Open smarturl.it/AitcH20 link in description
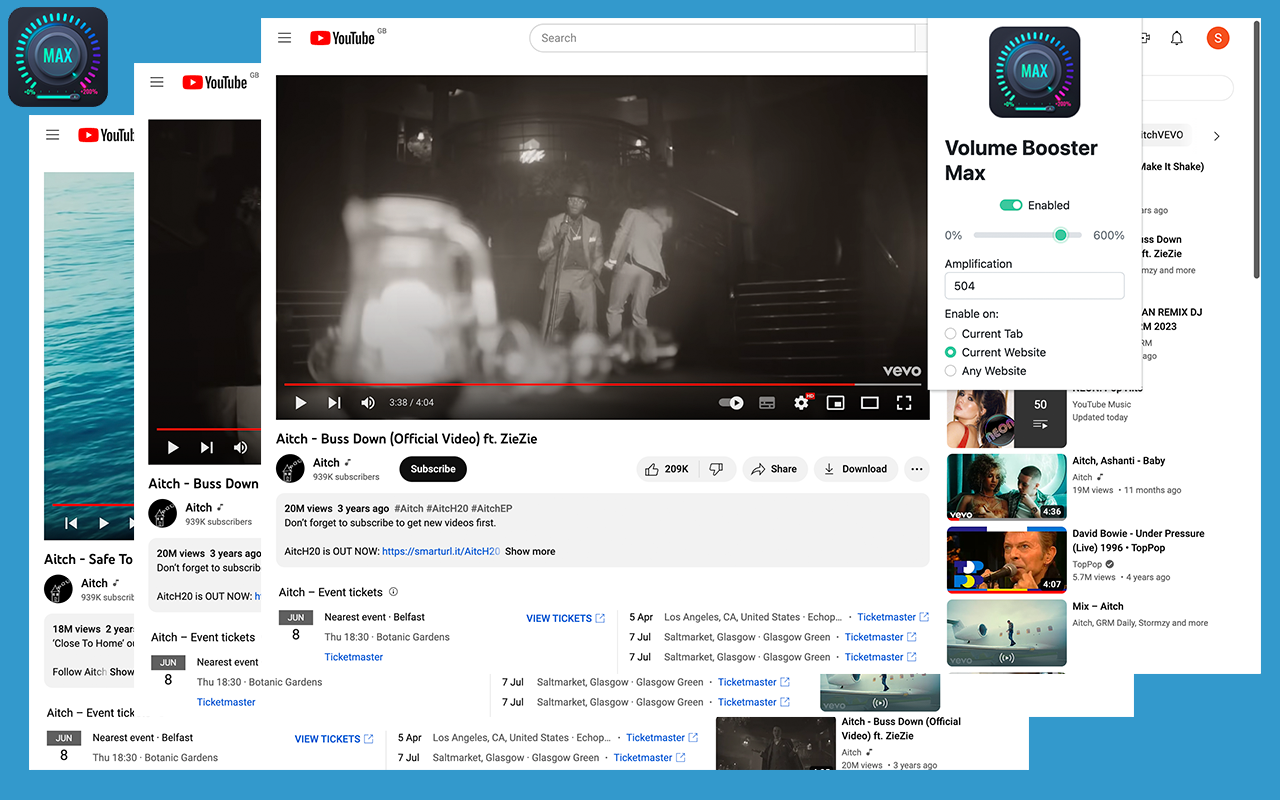The width and height of the screenshot is (1280, 800). click(441, 551)
